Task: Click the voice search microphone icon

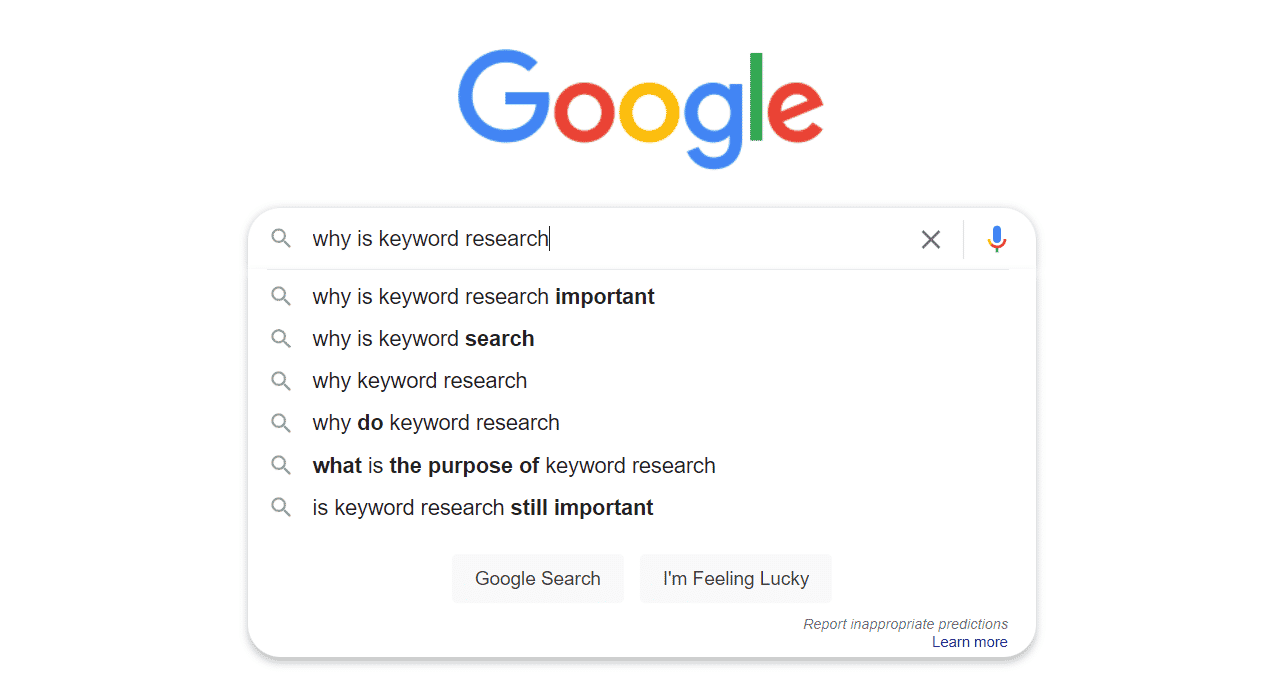Action: point(996,239)
